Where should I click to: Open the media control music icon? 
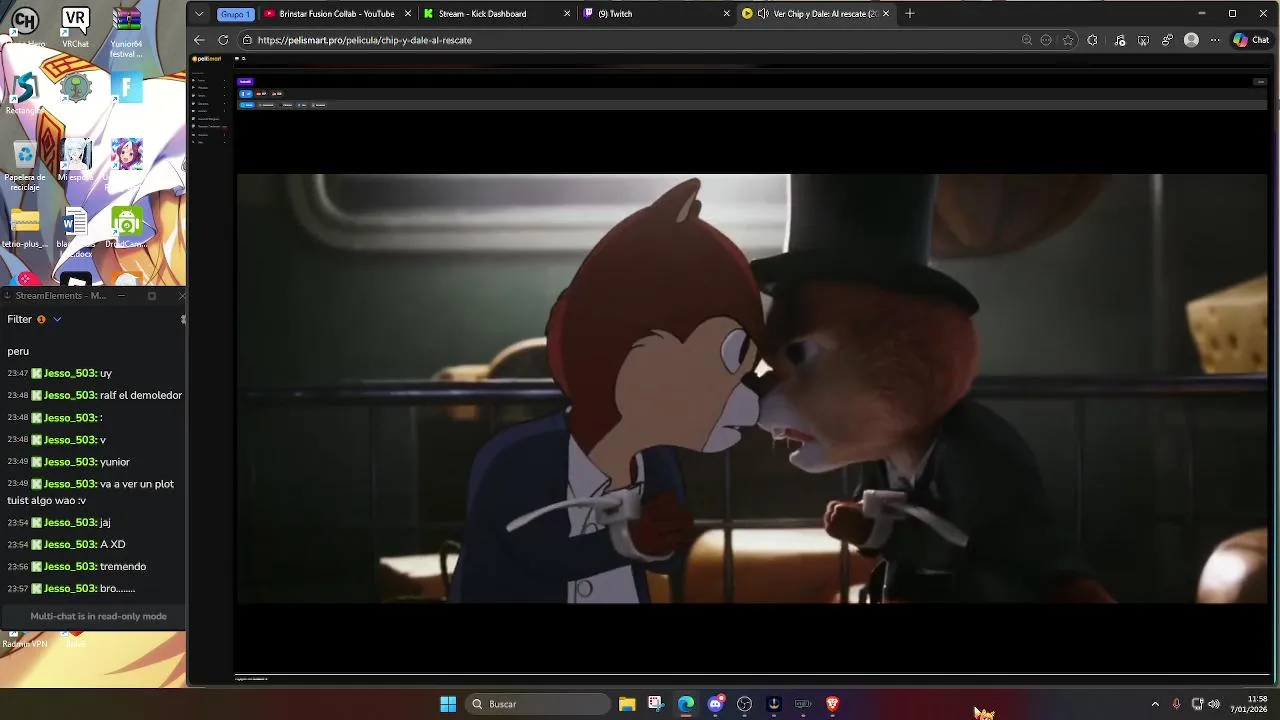(1119, 40)
